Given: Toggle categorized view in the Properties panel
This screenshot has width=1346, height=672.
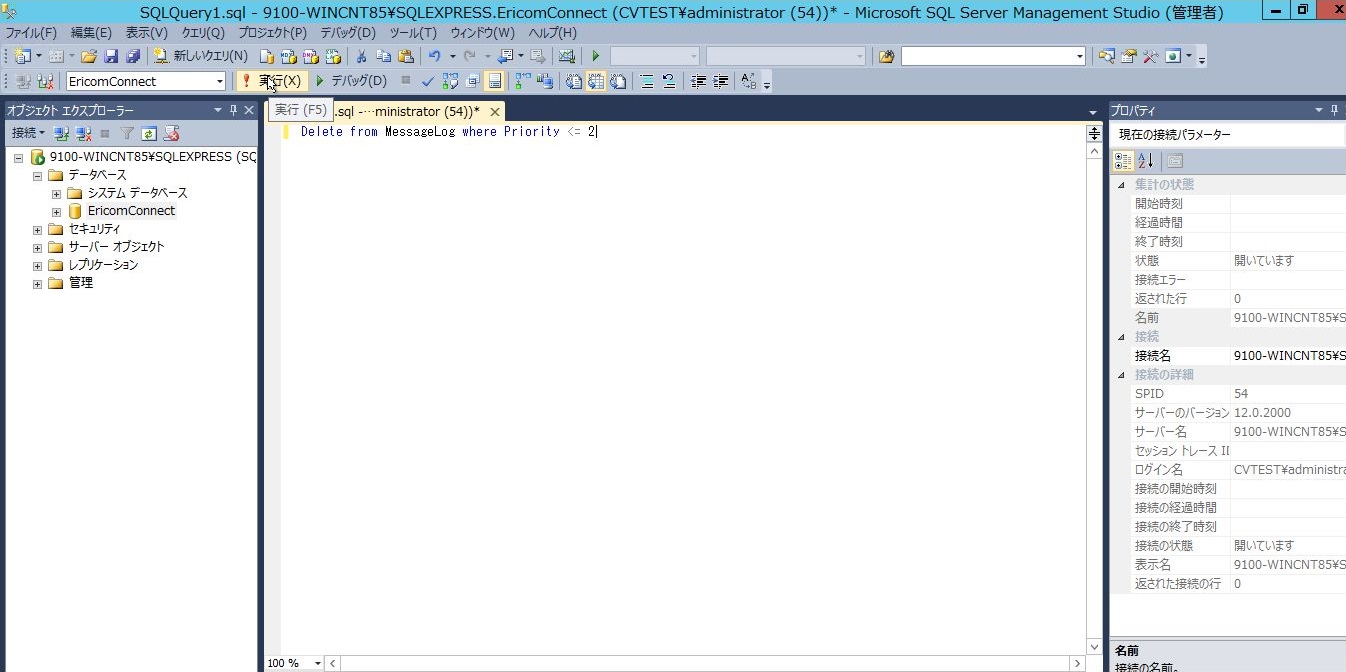Looking at the screenshot, I should click(1123, 161).
